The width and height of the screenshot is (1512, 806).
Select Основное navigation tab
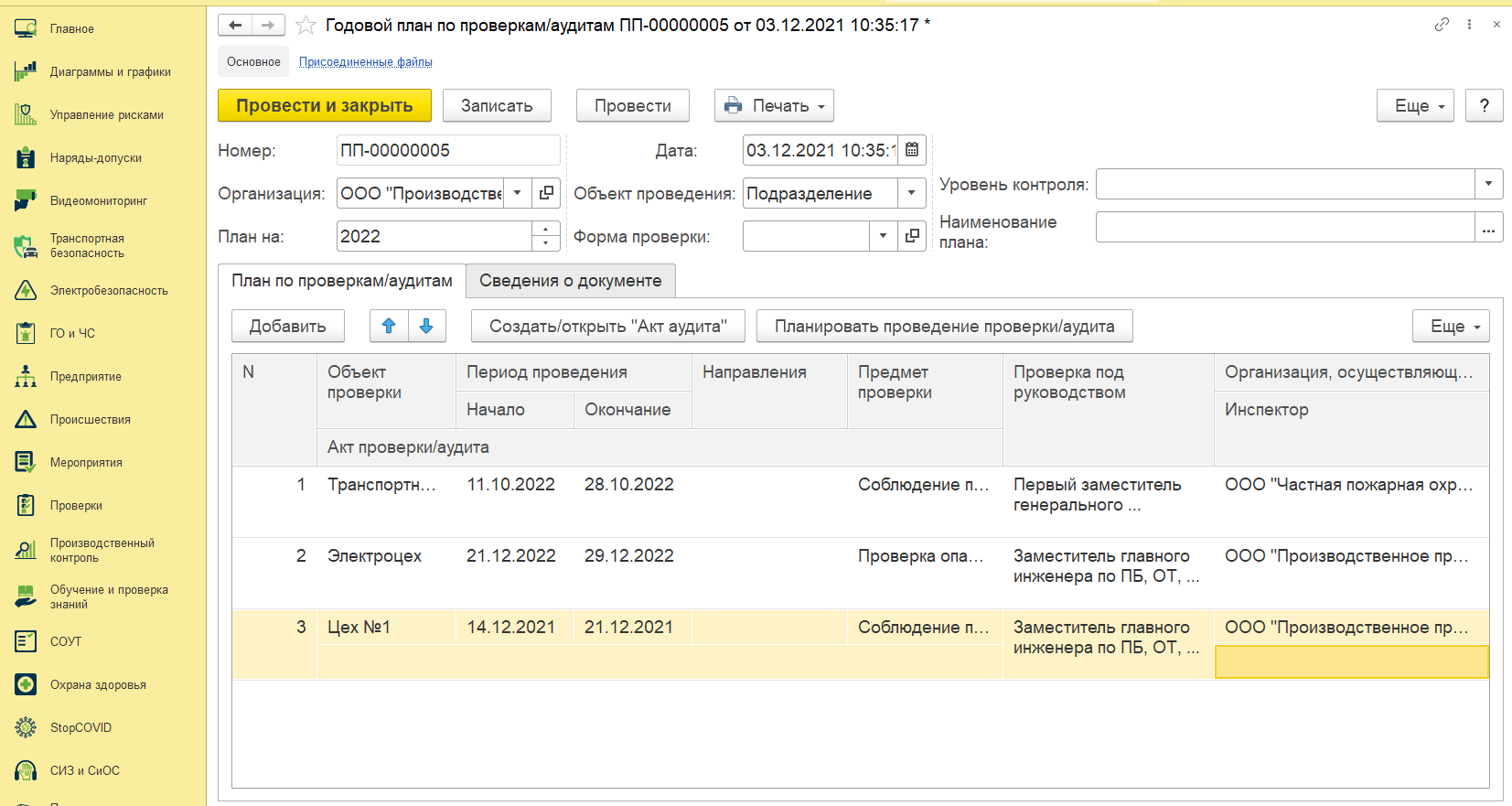click(253, 61)
